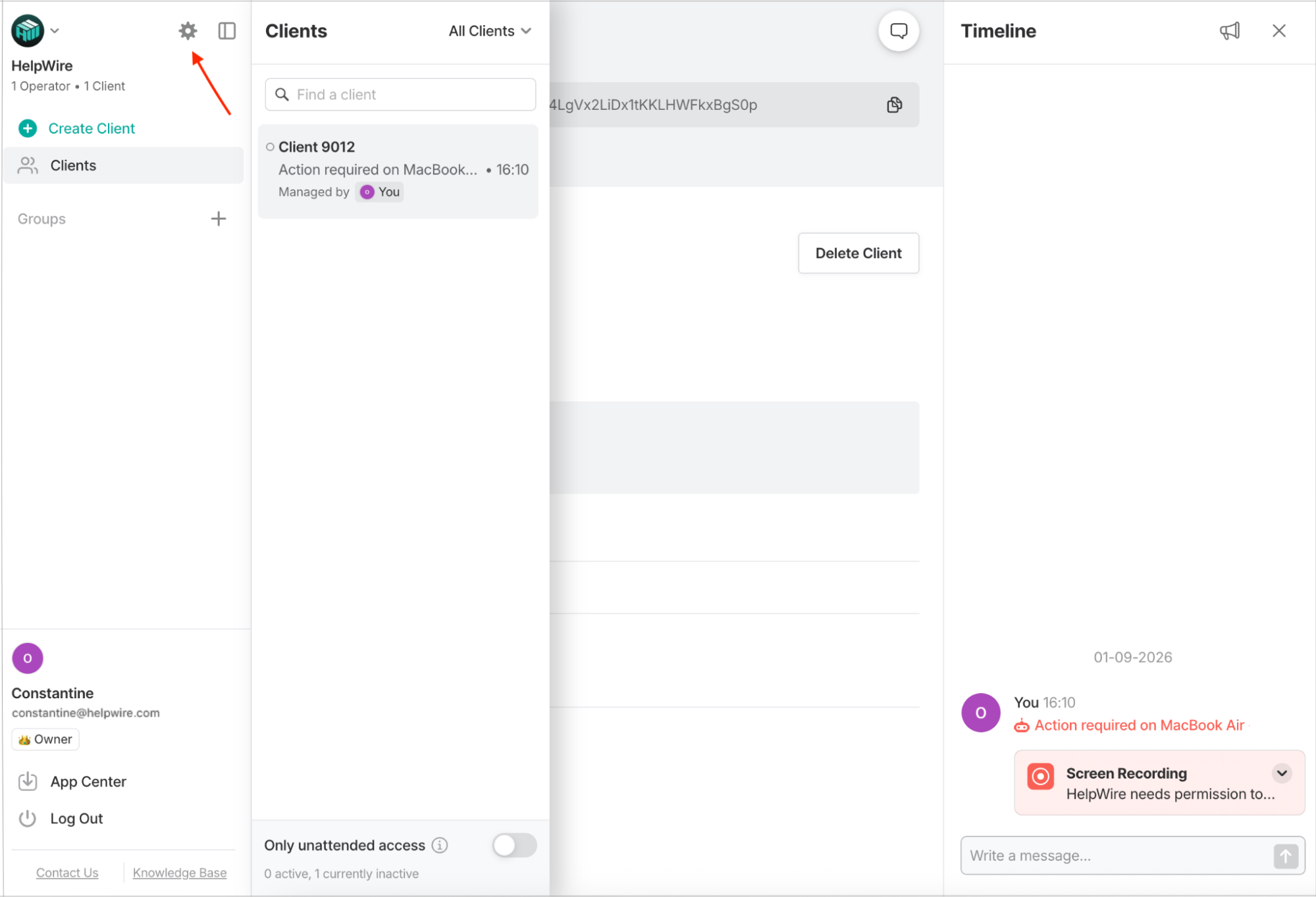The image size is (1316, 897).
Task: Open the Knowledge Base link
Action: tap(180, 873)
